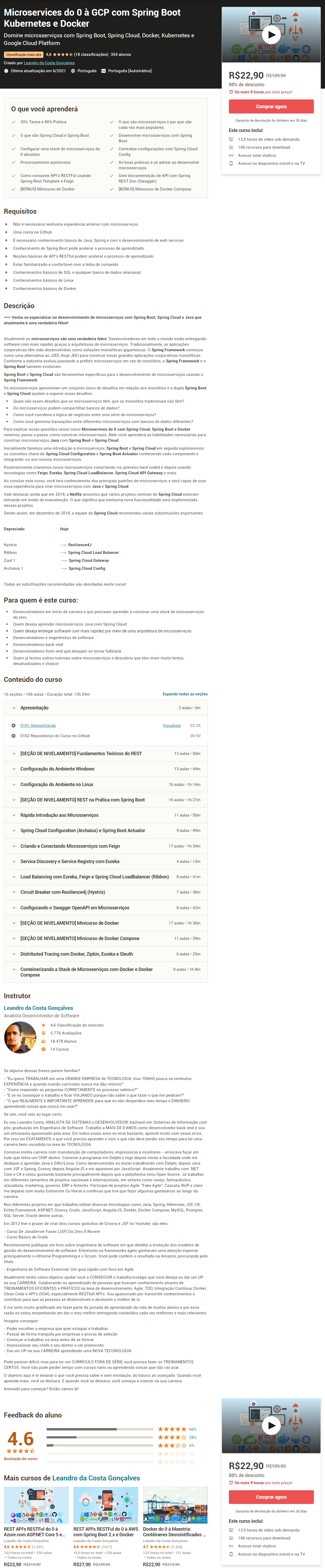Open instructor name link under Instrutor heading
The image size is (325, 1568).
click(38, 1008)
